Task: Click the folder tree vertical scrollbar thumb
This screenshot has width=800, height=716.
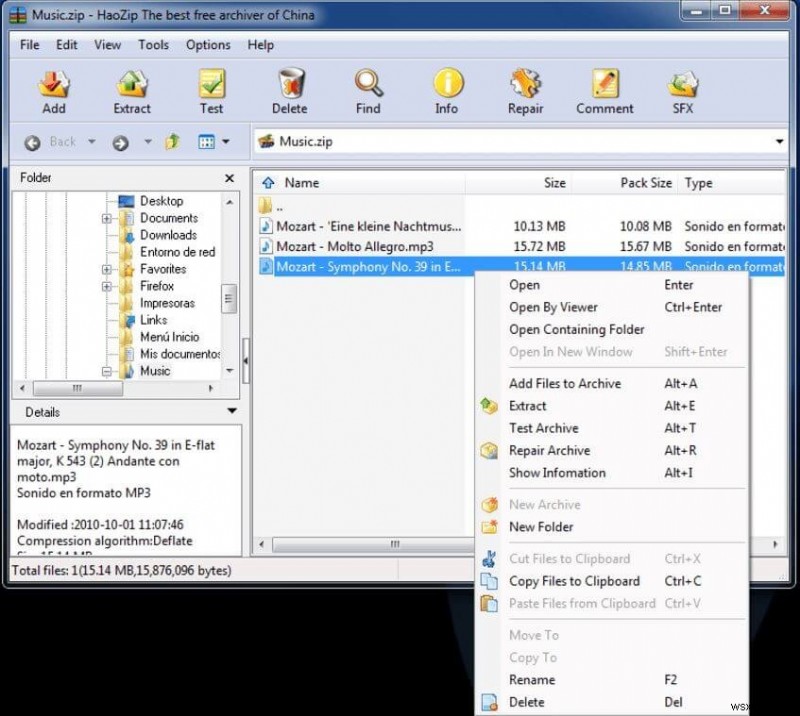Action: pos(229,299)
